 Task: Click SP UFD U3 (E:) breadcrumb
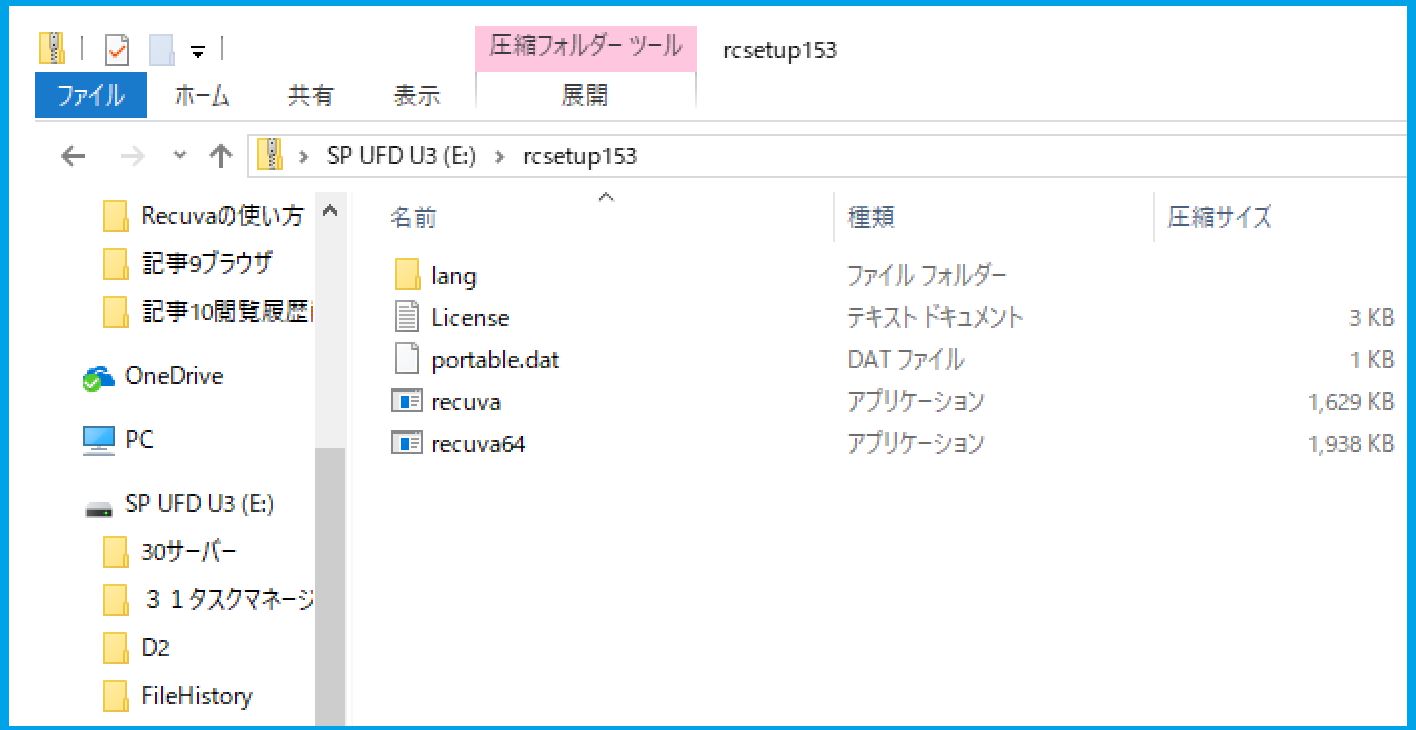point(402,157)
